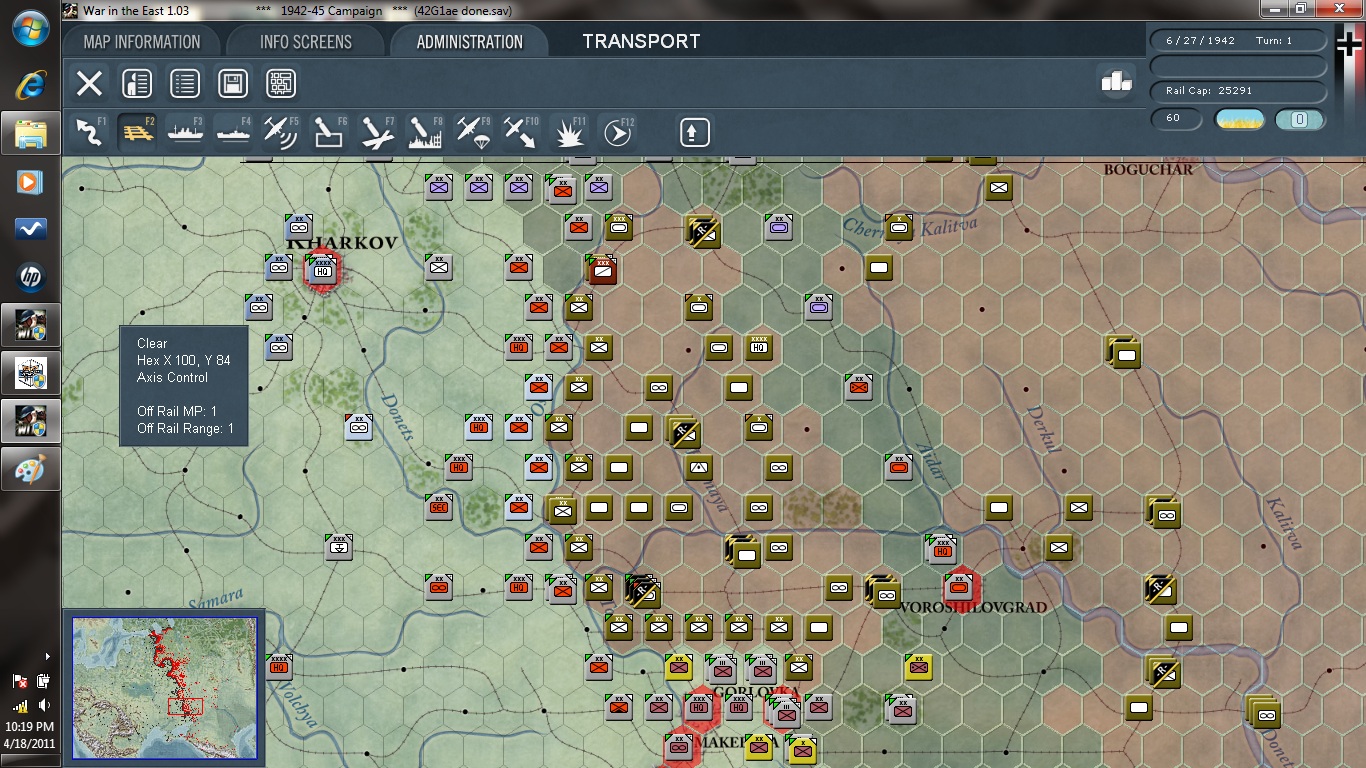Click the date and turn display
The width and height of the screenshot is (1366, 768).
point(1240,41)
